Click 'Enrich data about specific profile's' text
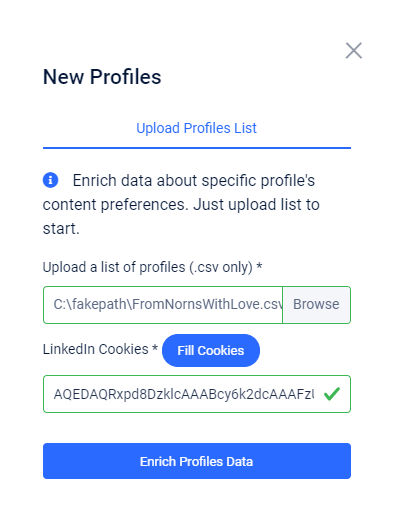The width and height of the screenshot is (394, 507). pyautogui.click(x=194, y=181)
